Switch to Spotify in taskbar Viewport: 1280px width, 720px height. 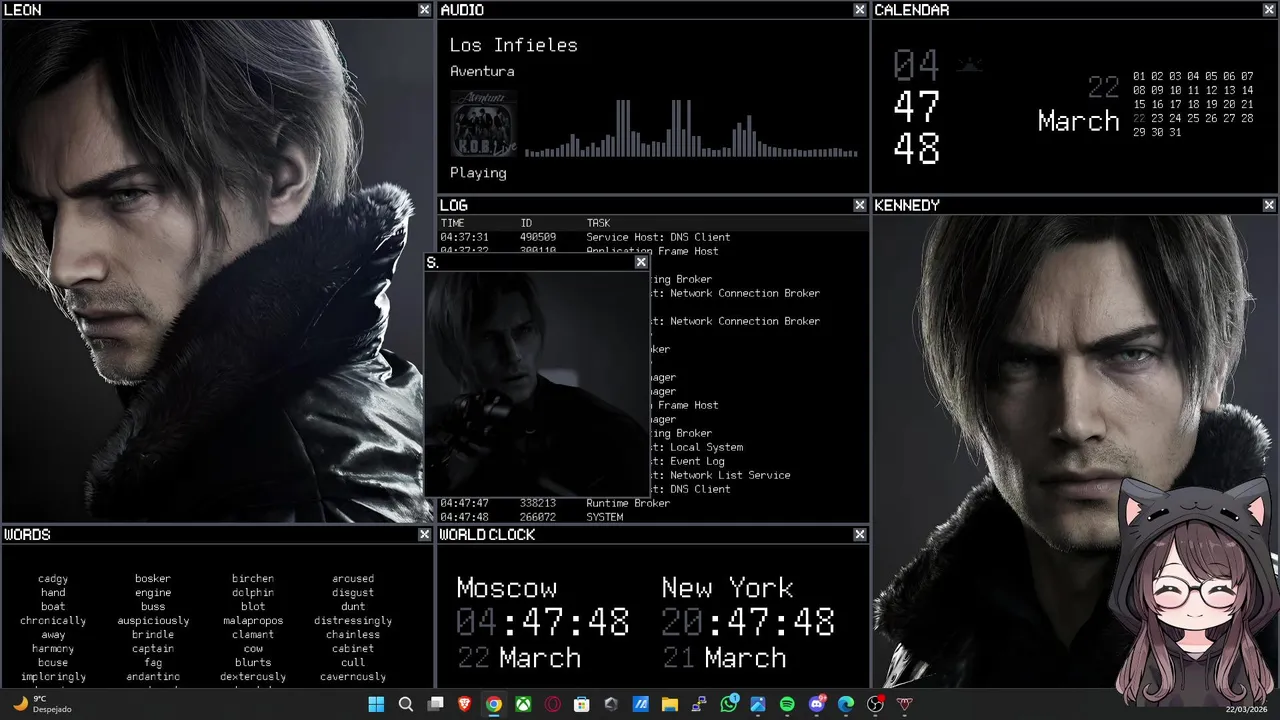point(787,704)
